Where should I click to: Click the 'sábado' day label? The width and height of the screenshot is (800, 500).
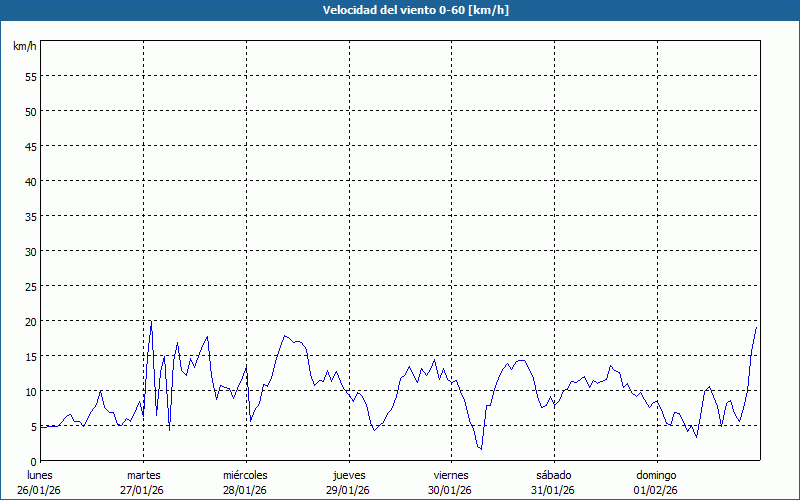click(x=553, y=475)
